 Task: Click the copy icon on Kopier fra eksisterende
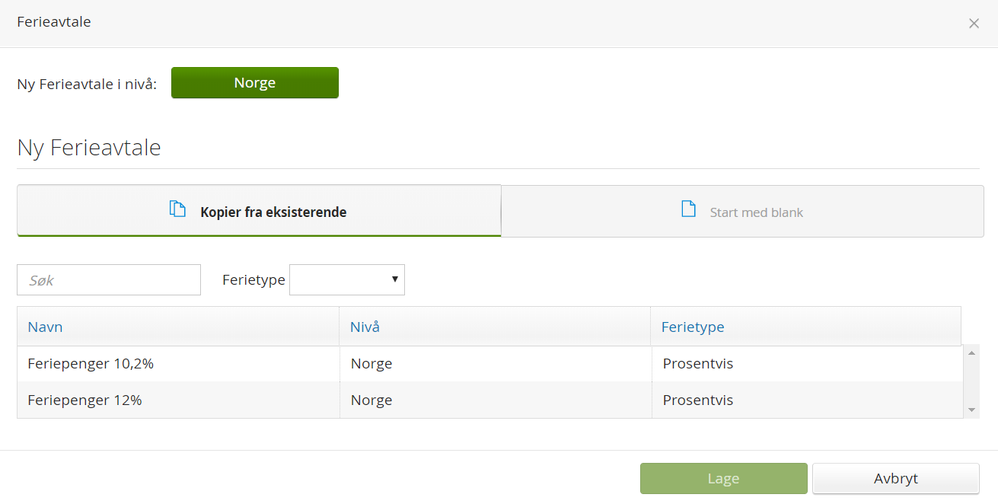[x=178, y=210]
